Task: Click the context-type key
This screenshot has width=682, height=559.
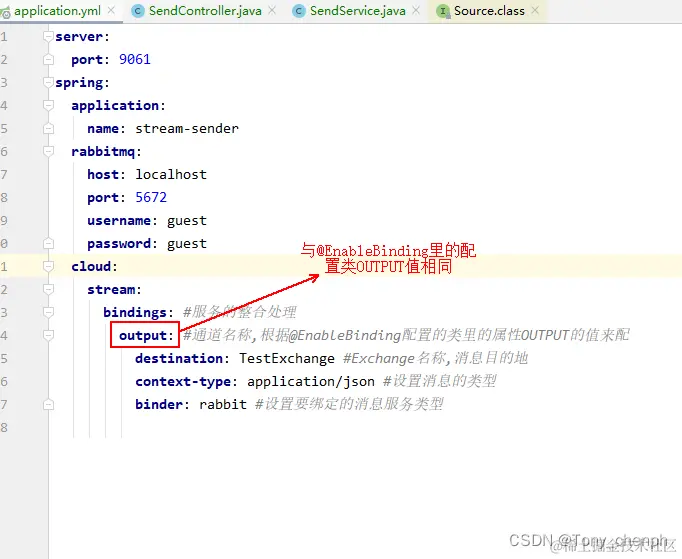Action: [183, 382]
